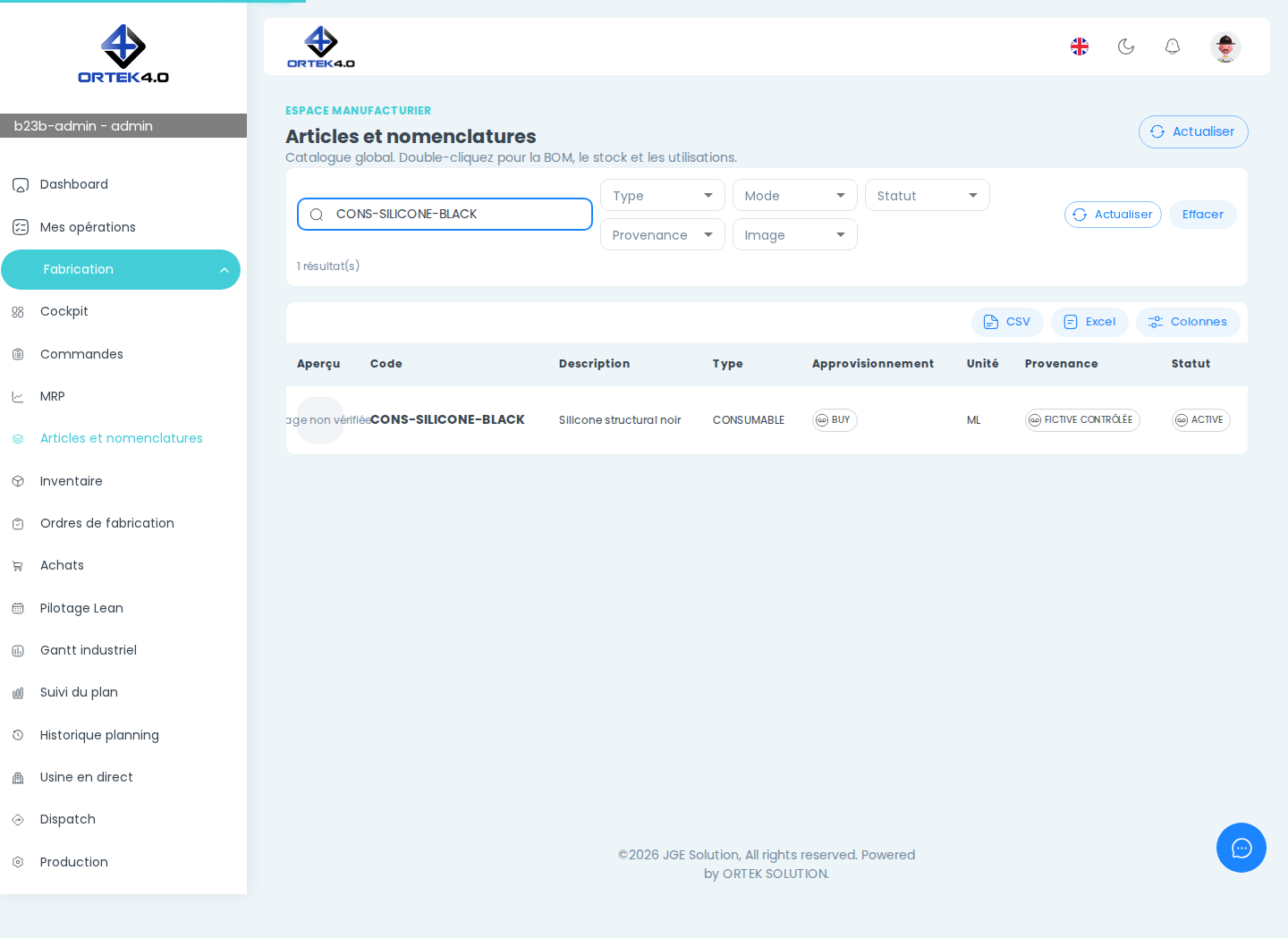Viewport: 1288px width, 938px height.
Task: Click the Usine en direct icon
Action: [18, 778]
